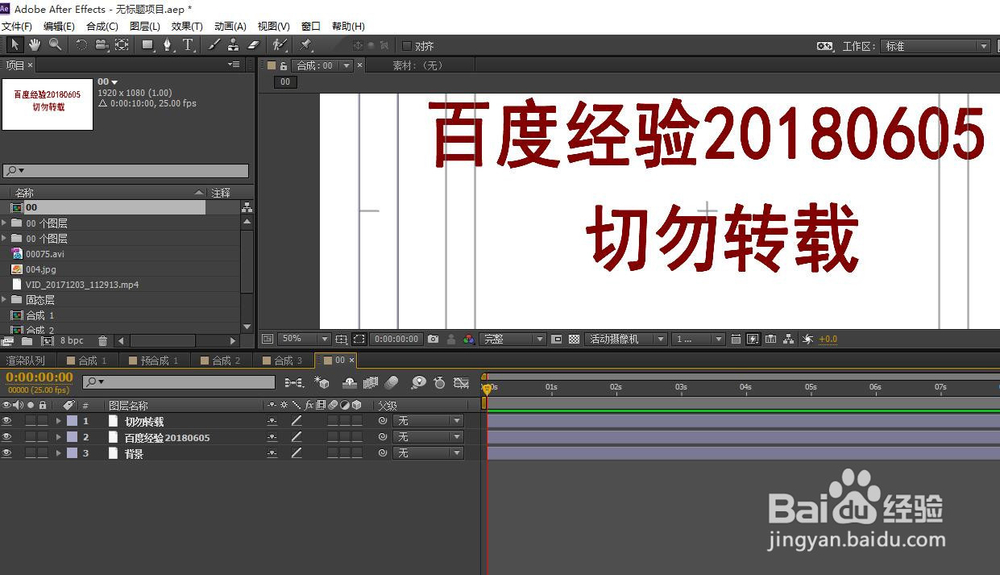Open the 50% magnification dropdown
Screen dimensions: 1000x575
point(304,339)
